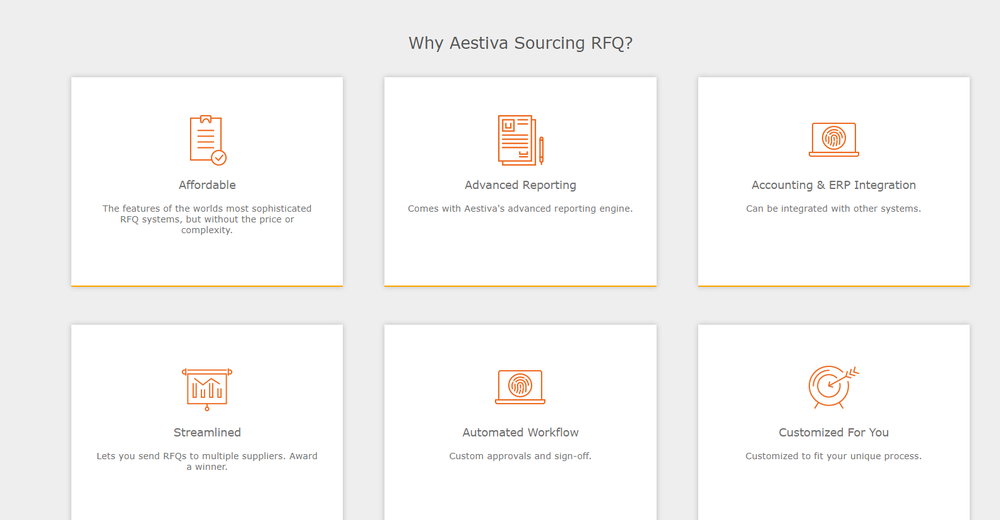Viewport: 1000px width, 520px height.
Task: Click the fingerprint laptop icon above Accounting & ERP Integration
Action: click(x=834, y=140)
